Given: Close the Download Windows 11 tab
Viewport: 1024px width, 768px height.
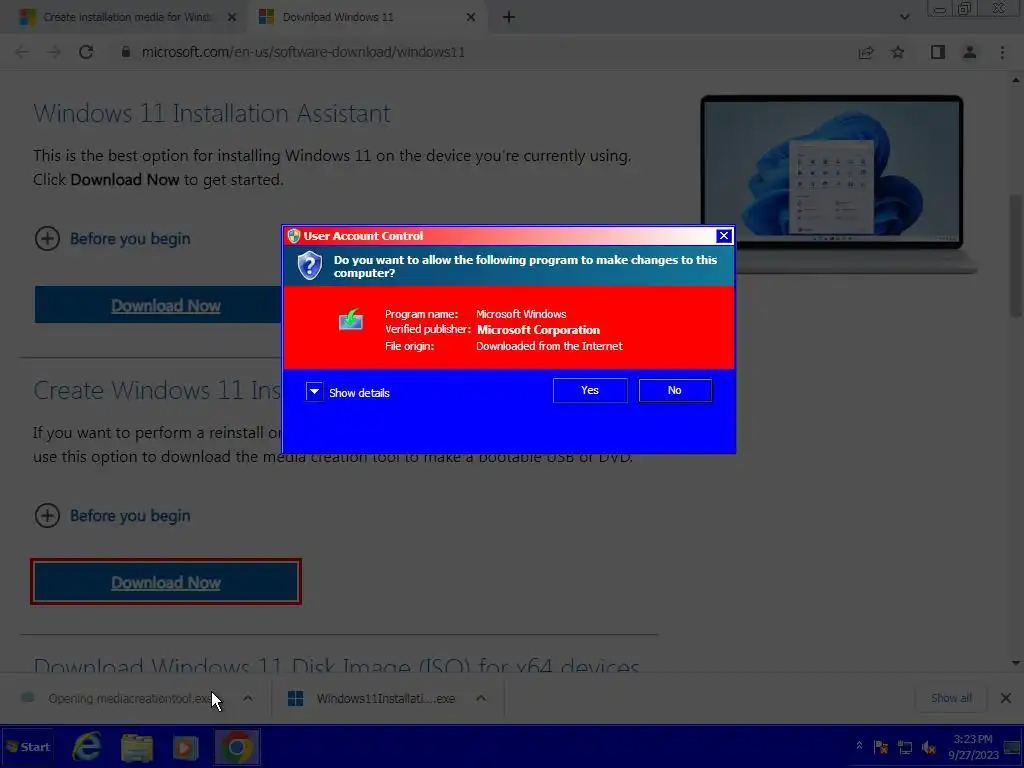Looking at the screenshot, I should (x=471, y=18).
